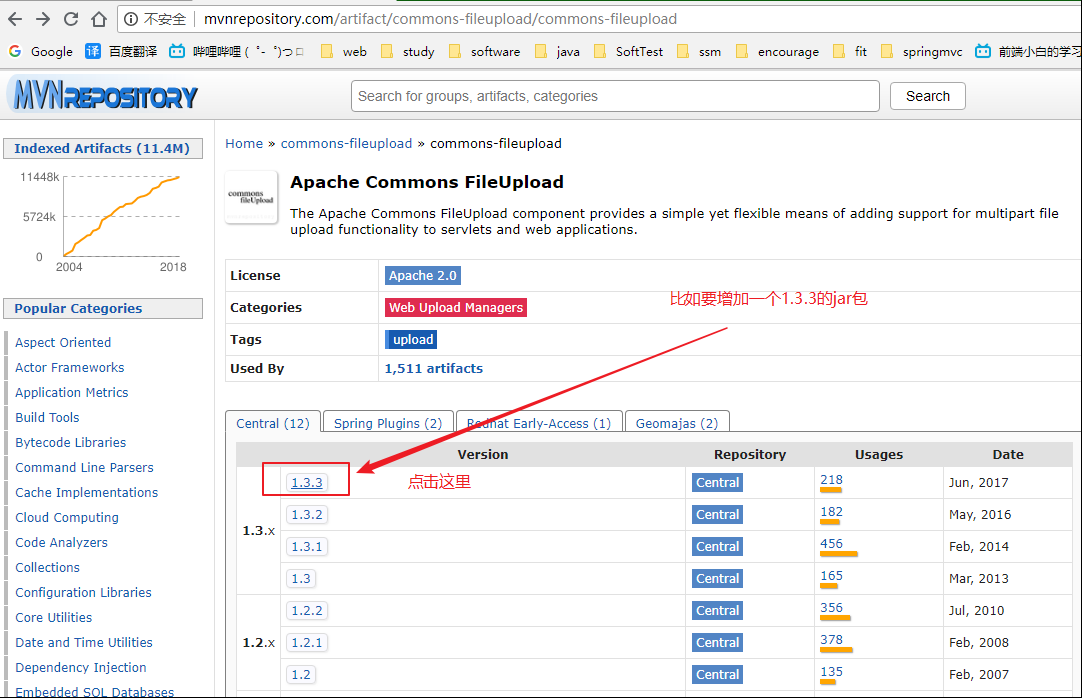
Task: Click the upload tag
Action: click(411, 339)
